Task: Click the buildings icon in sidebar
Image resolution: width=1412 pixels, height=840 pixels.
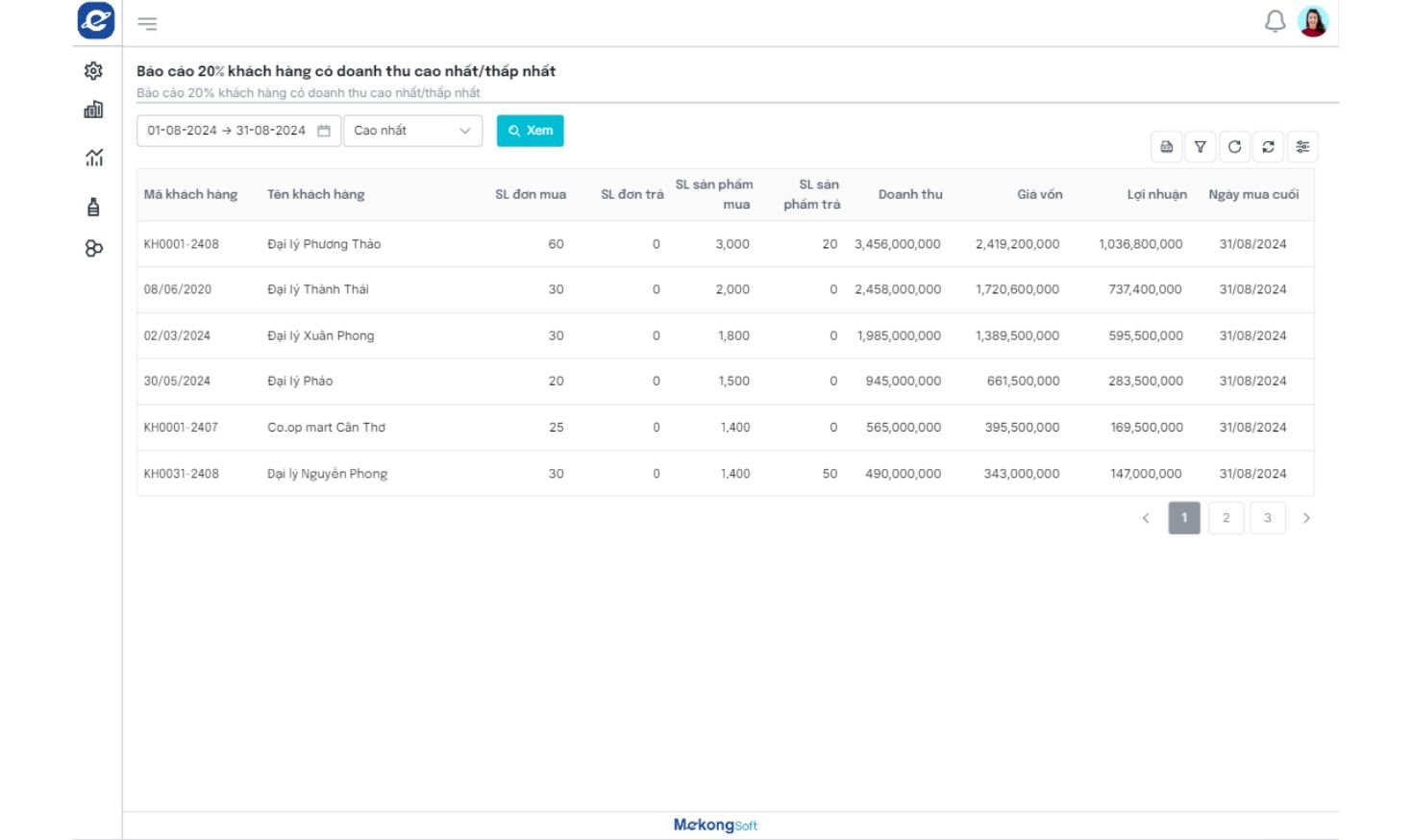Action: tap(93, 111)
